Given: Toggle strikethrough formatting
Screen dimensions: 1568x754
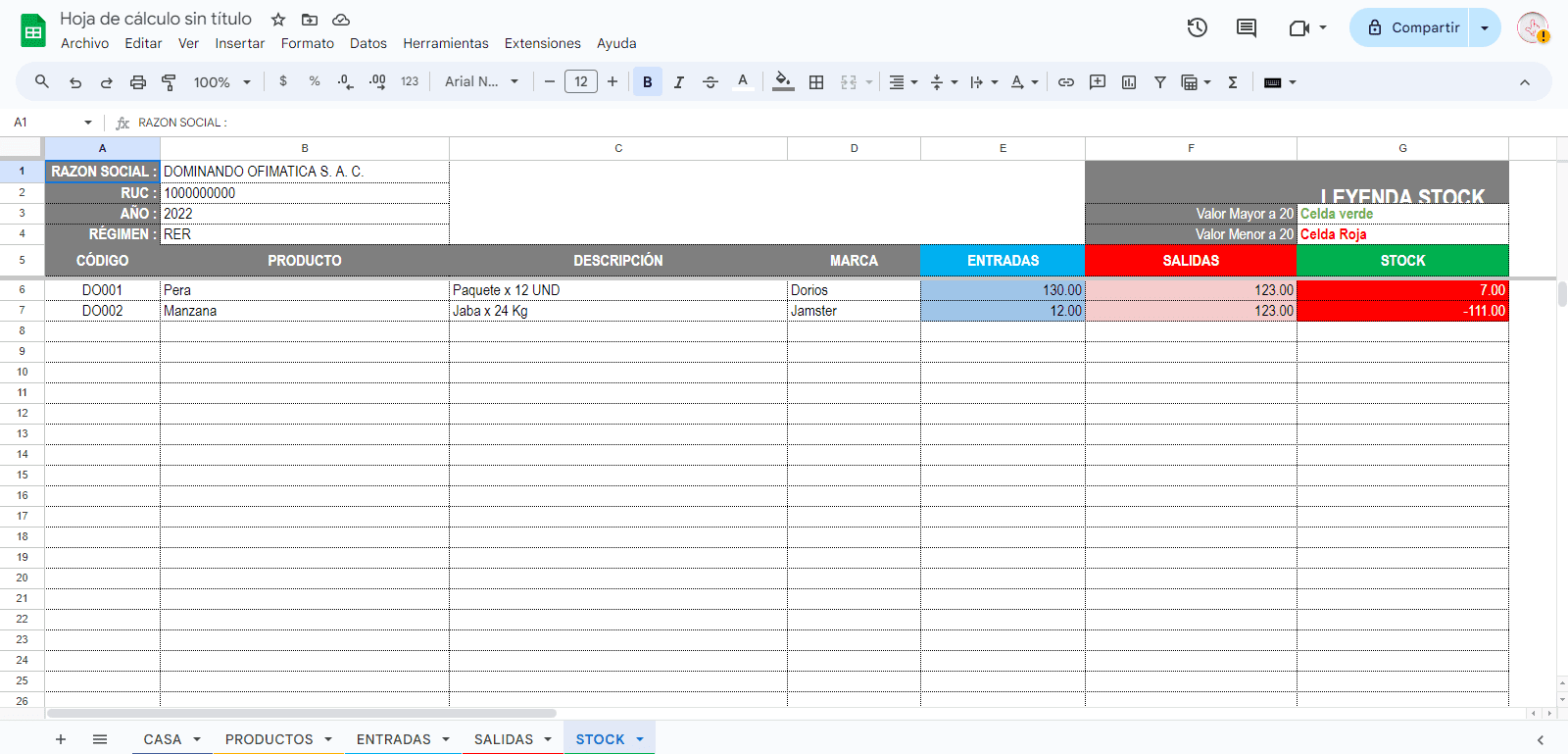Looking at the screenshot, I should pyautogui.click(x=710, y=82).
